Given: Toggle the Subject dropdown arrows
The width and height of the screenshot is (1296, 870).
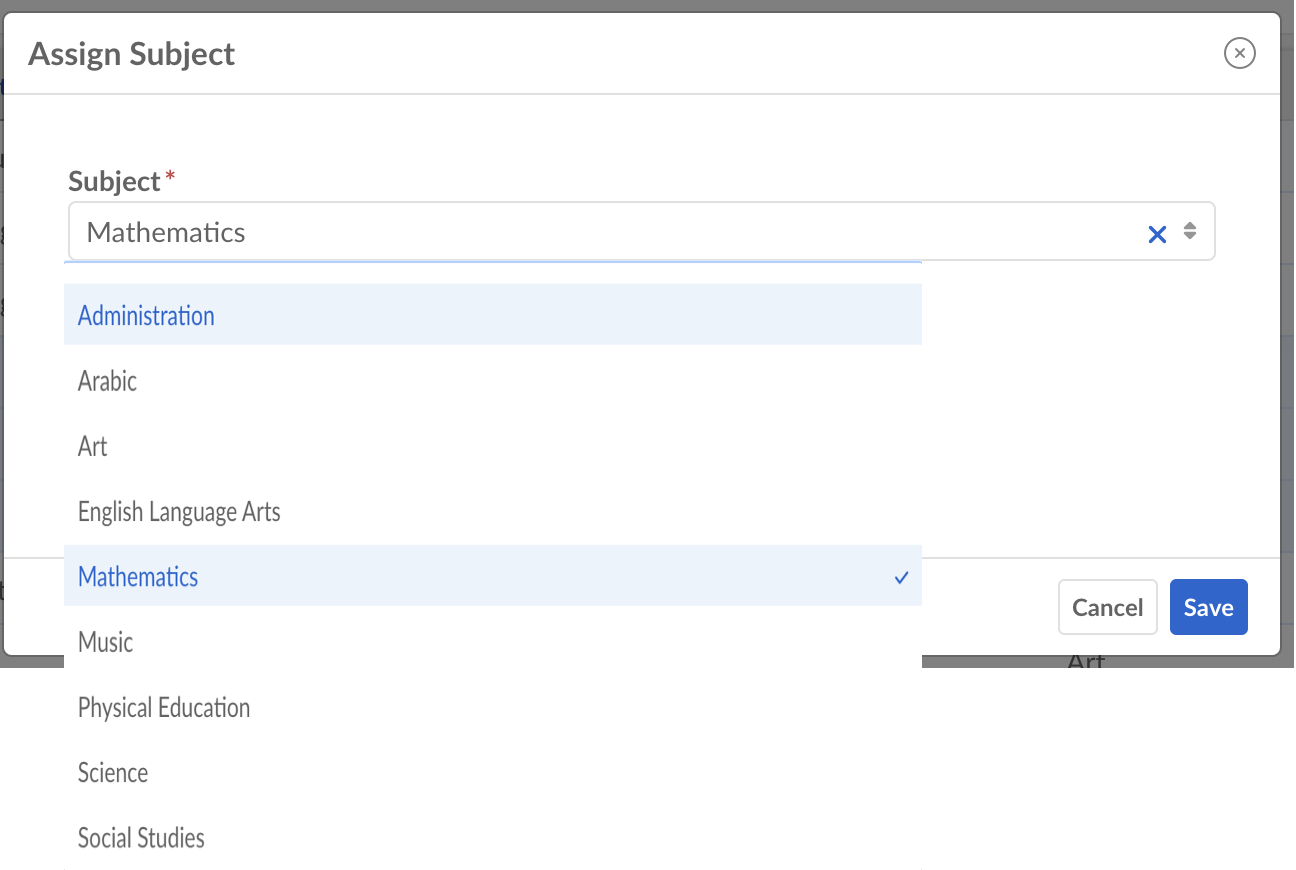Looking at the screenshot, I should [x=1190, y=231].
